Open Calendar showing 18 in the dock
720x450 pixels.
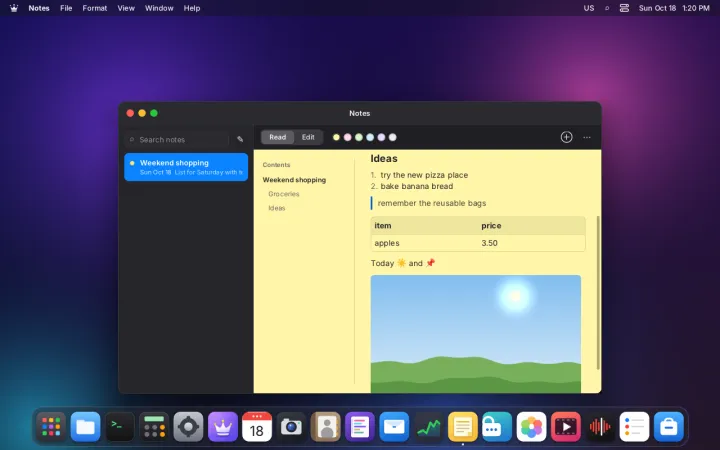click(x=257, y=427)
